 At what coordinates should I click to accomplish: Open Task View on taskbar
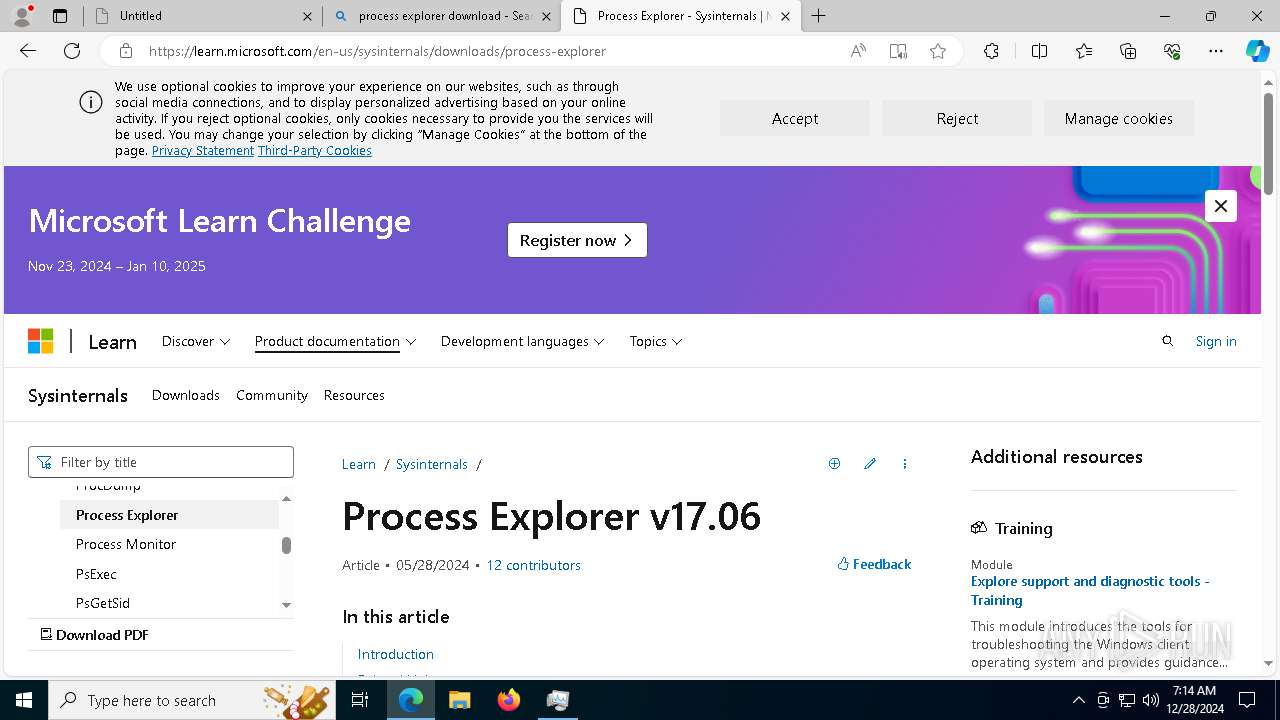click(360, 700)
